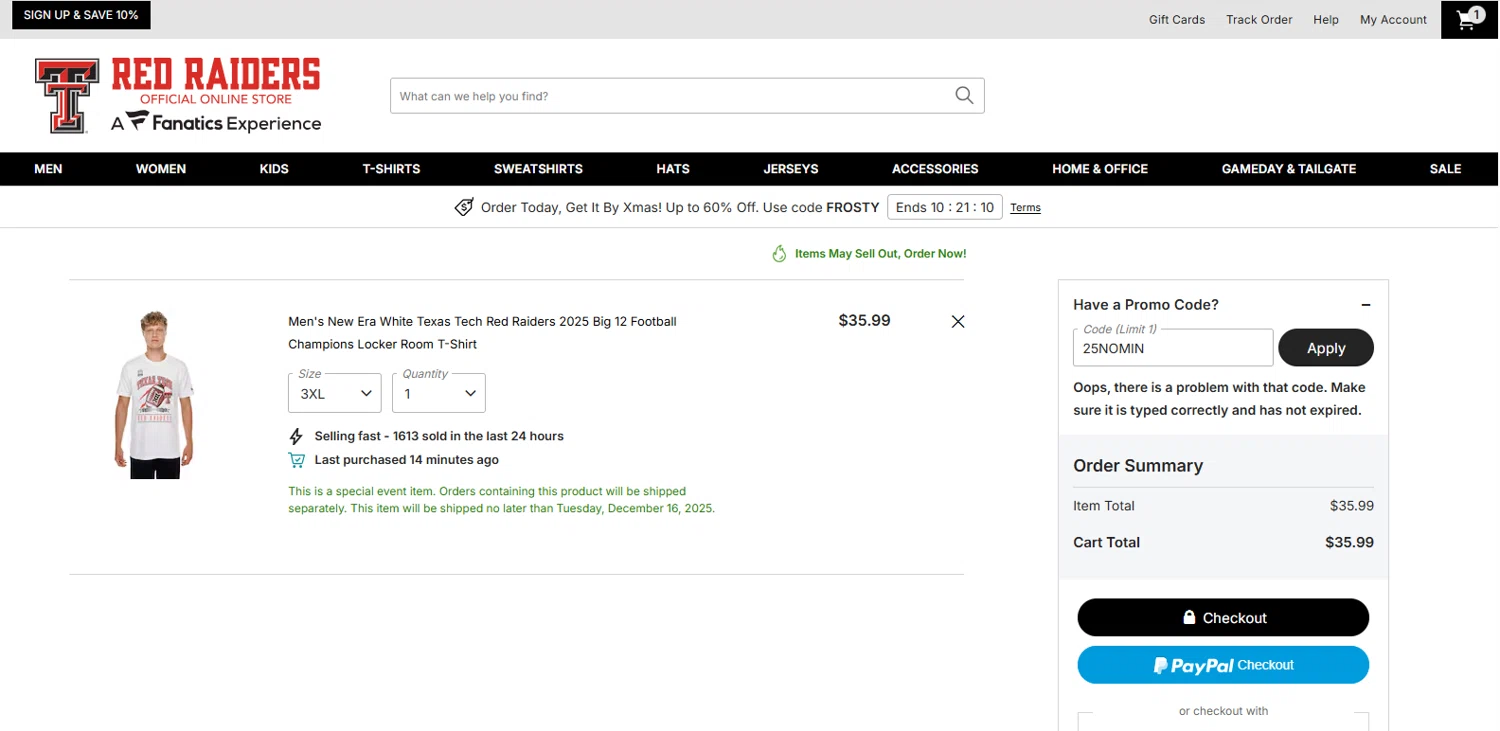Viewport: 1500px width, 731px height.
Task: Click the Selling fast 1613 sold text
Action: (439, 436)
